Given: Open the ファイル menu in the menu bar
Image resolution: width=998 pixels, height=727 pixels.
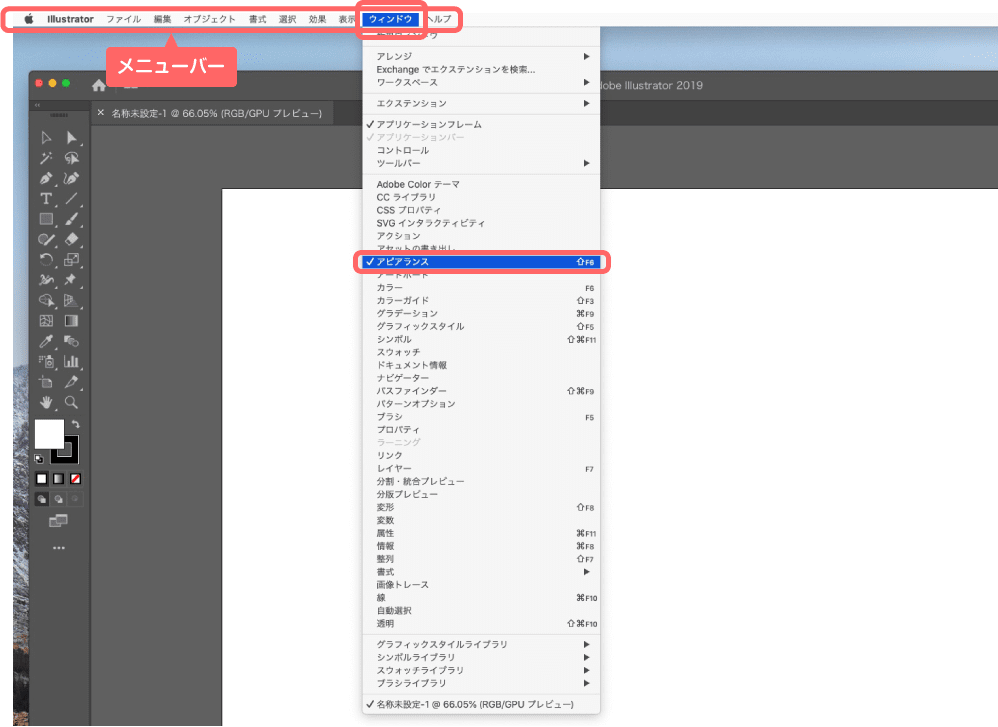Looking at the screenshot, I should point(123,19).
